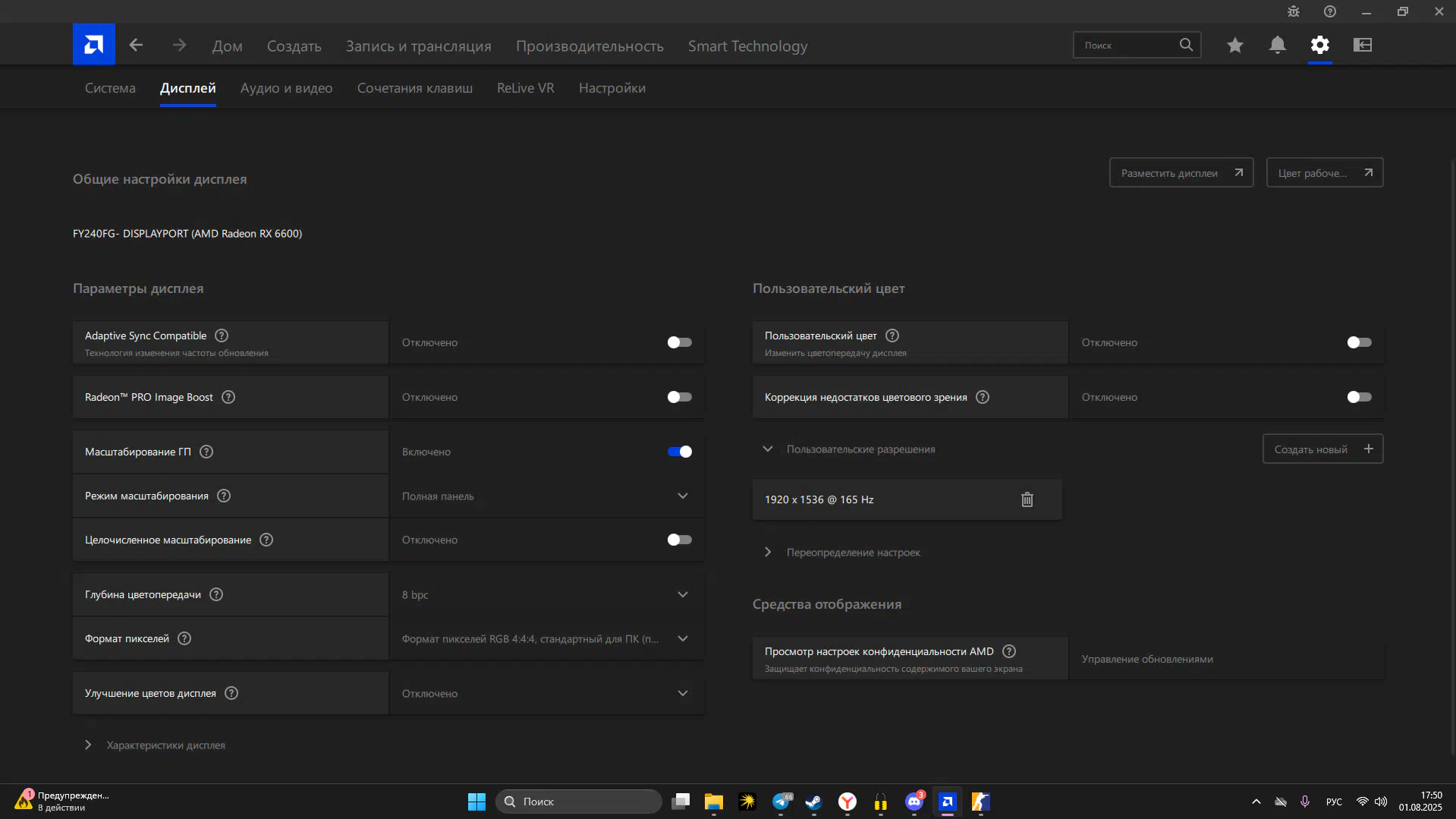Go forward with the right arrow

pyautogui.click(x=179, y=45)
